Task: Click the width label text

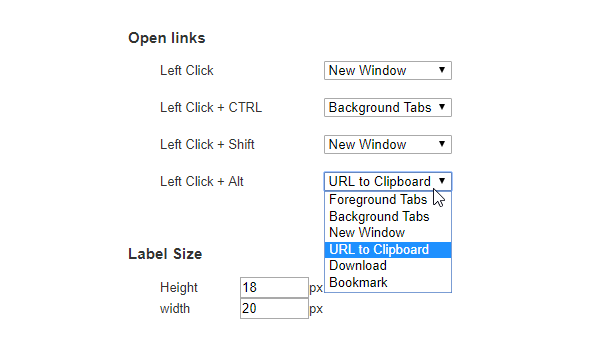Action: [175, 309]
